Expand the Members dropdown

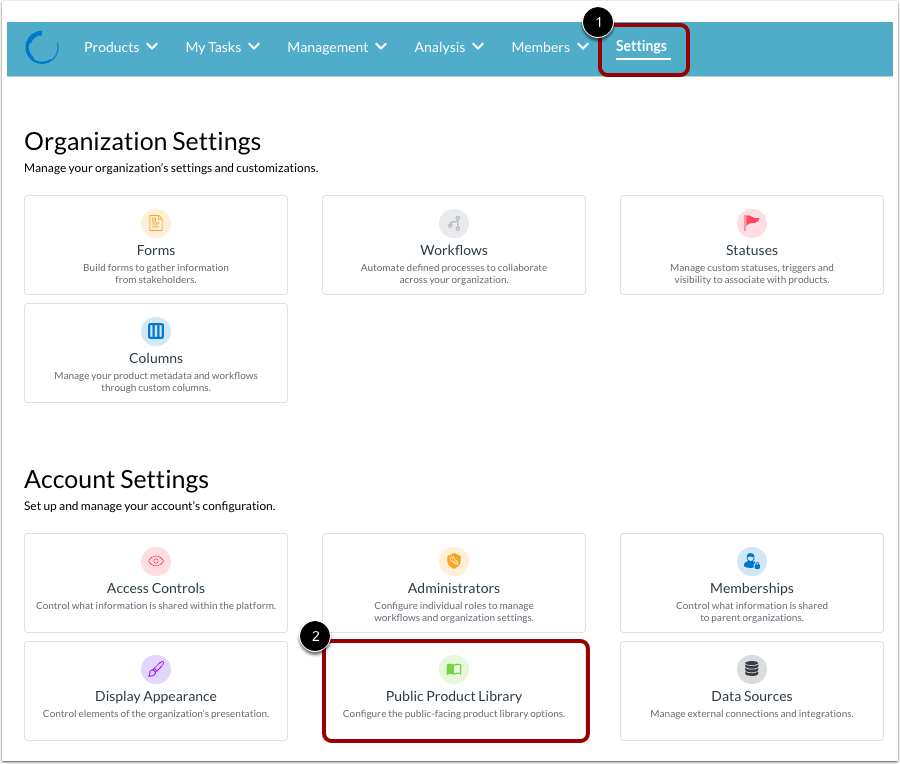tap(549, 46)
